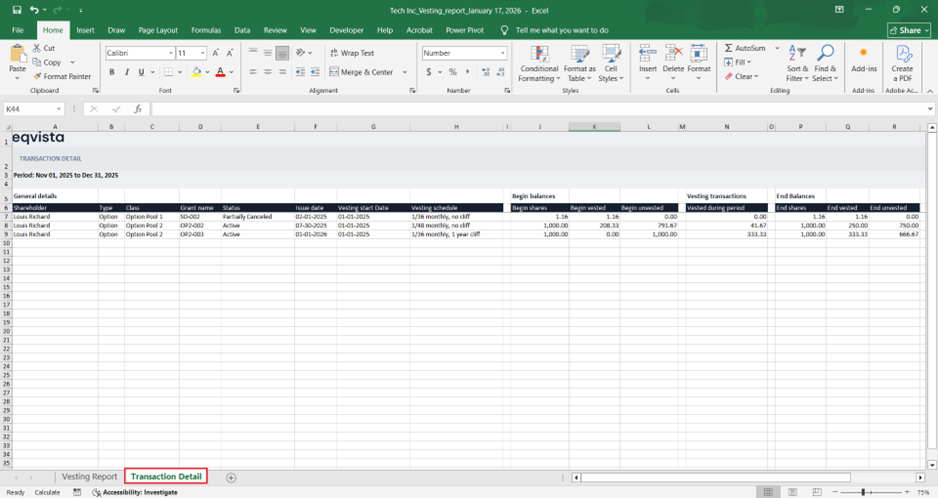Toggle bold formatting
The image size is (938, 498).
tap(112, 72)
